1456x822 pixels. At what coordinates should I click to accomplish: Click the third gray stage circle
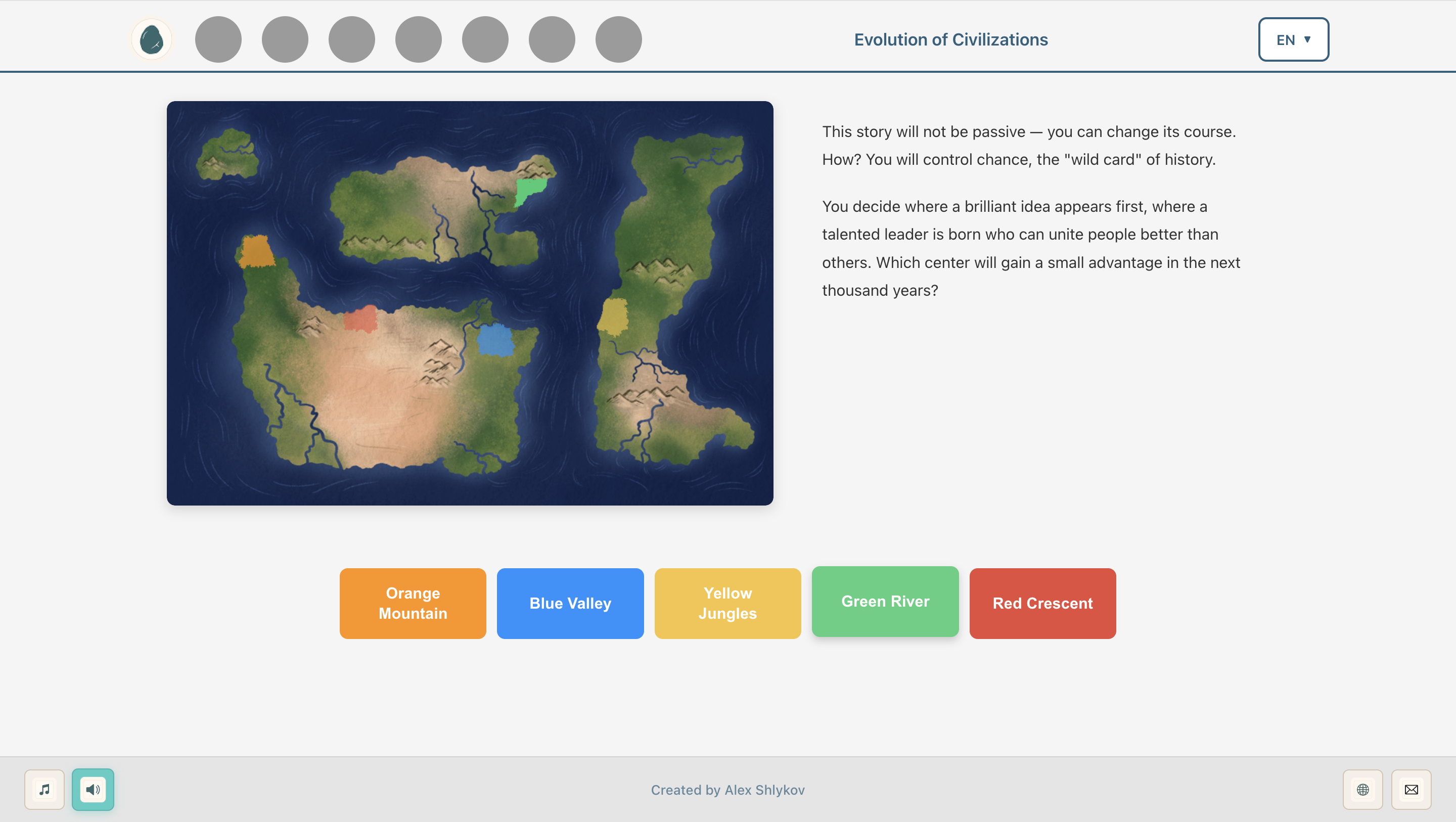pos(351,39)
